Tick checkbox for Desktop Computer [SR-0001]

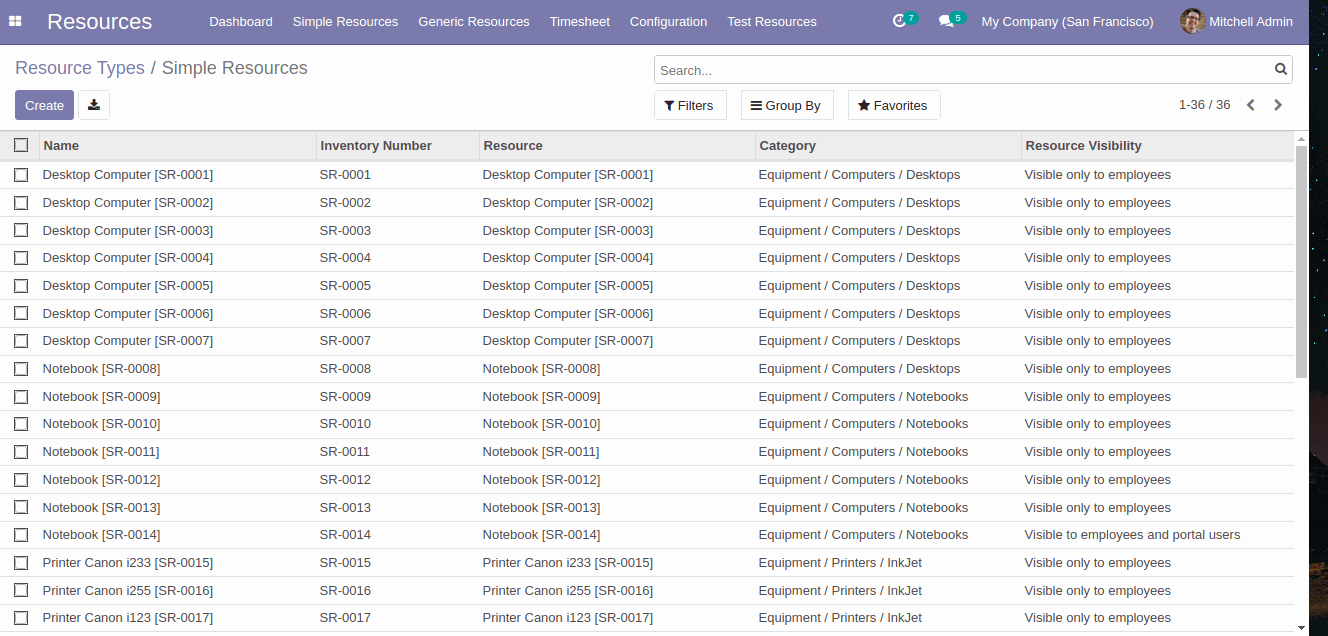point(21,175)
